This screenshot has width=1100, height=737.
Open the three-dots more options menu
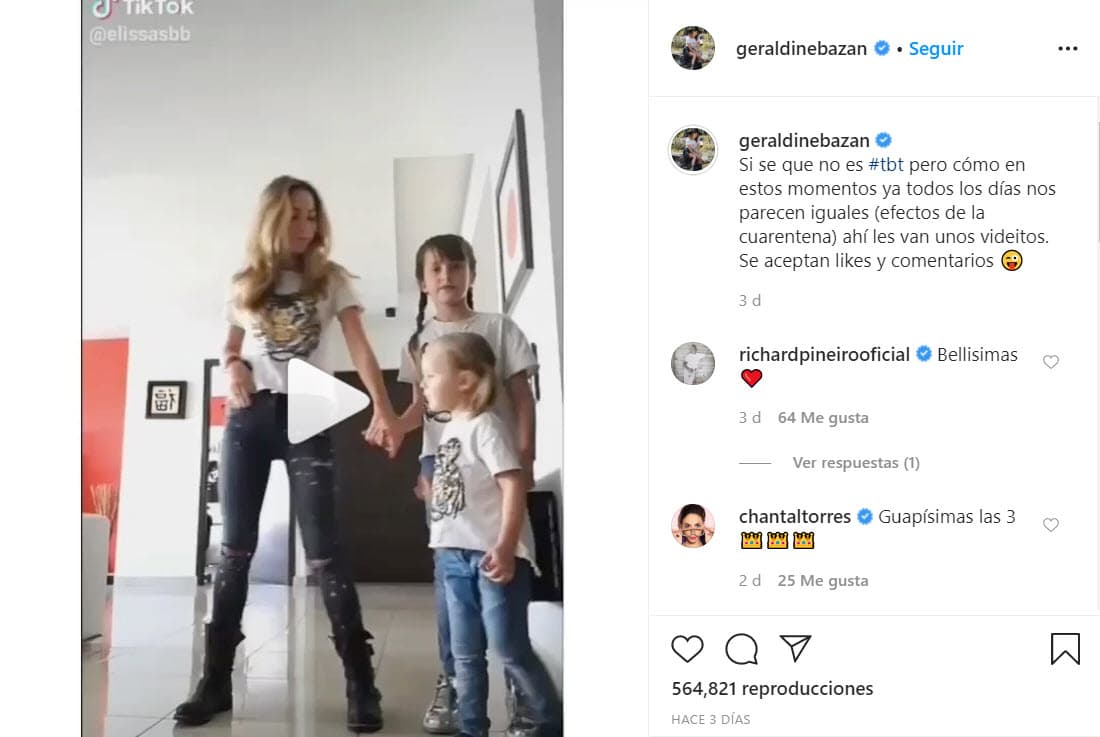[x=1068, y=48]
